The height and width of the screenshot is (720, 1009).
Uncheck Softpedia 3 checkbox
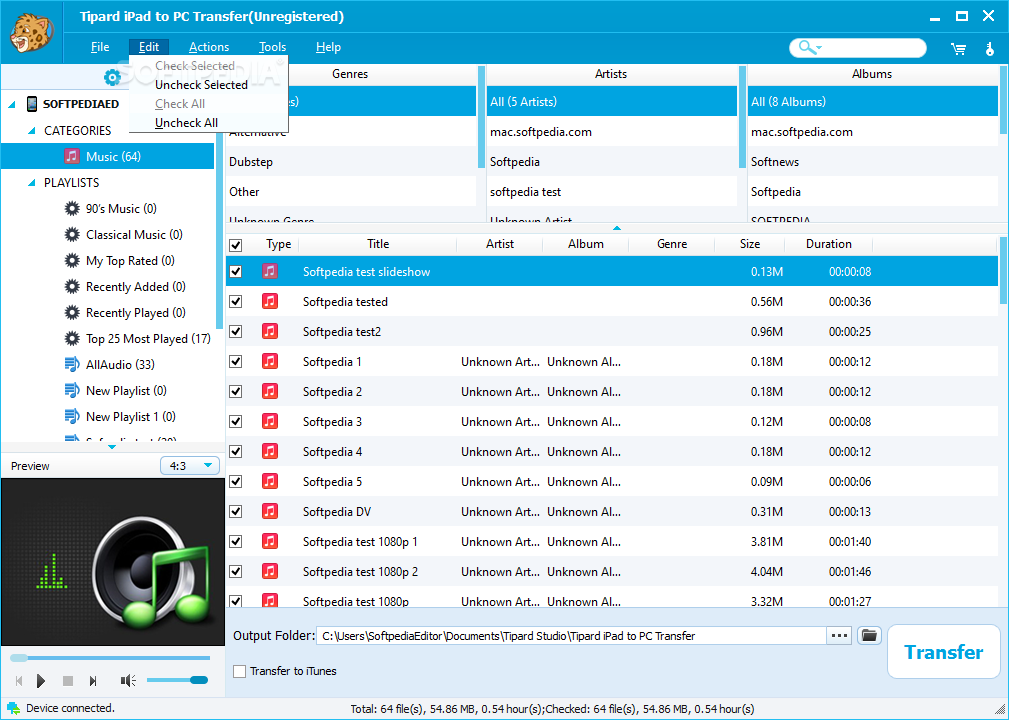click(x=236, y=421)
